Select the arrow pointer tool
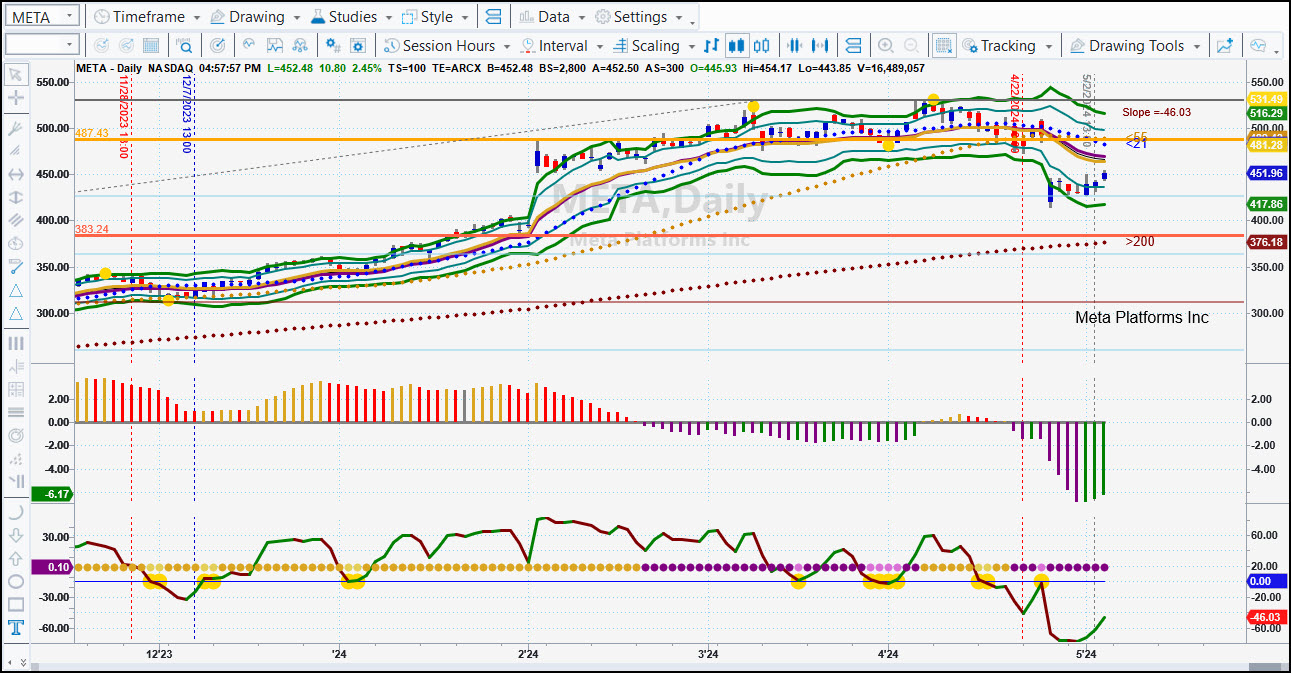The image size is (1291, 673). coord(16,74)
